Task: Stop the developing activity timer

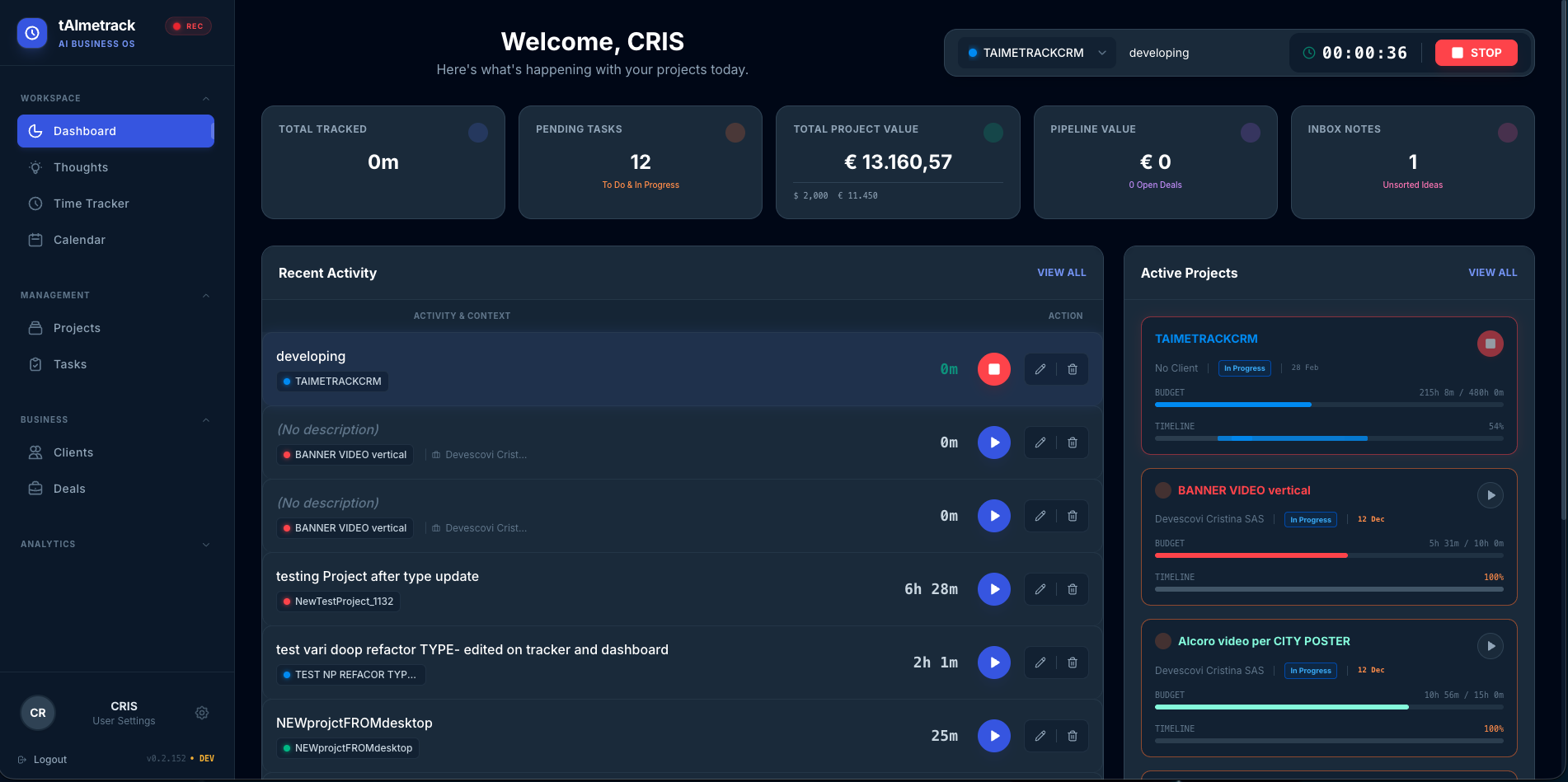Action: [x=994, y=369]
